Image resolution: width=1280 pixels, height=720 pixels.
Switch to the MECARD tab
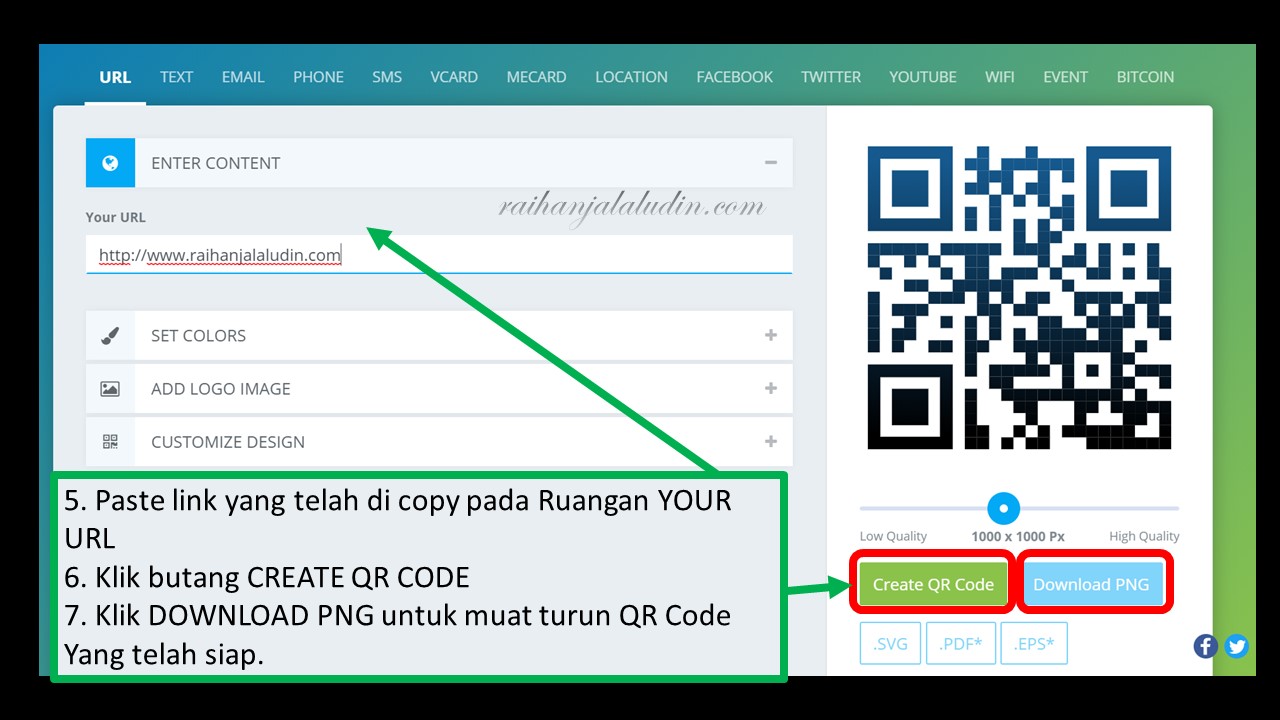point(536,77)
